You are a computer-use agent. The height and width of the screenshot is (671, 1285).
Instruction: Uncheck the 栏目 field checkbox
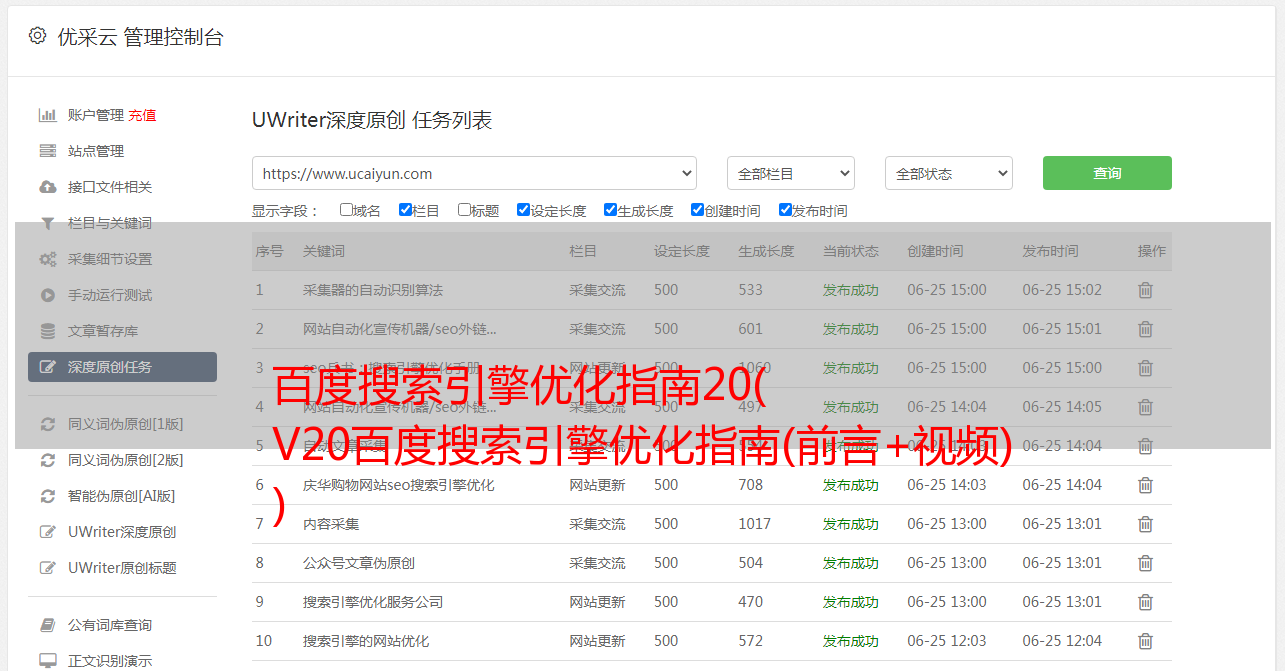click(x=405, y=210)
